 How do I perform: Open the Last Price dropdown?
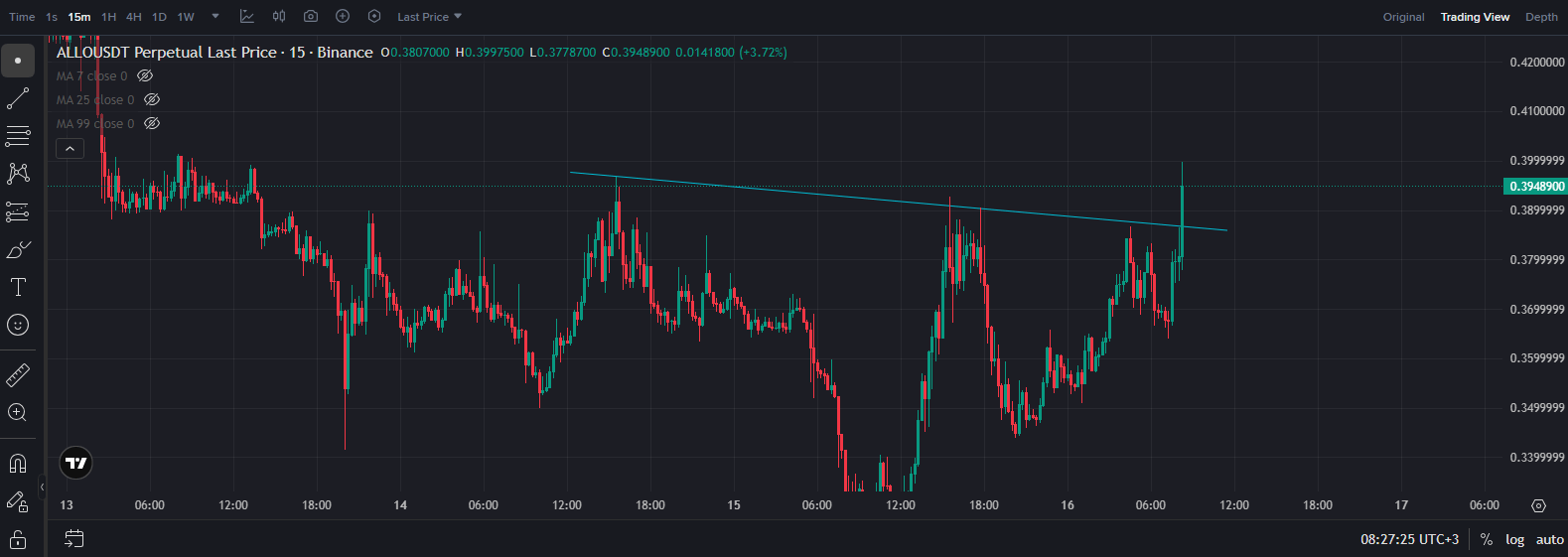tap(429, 17)
